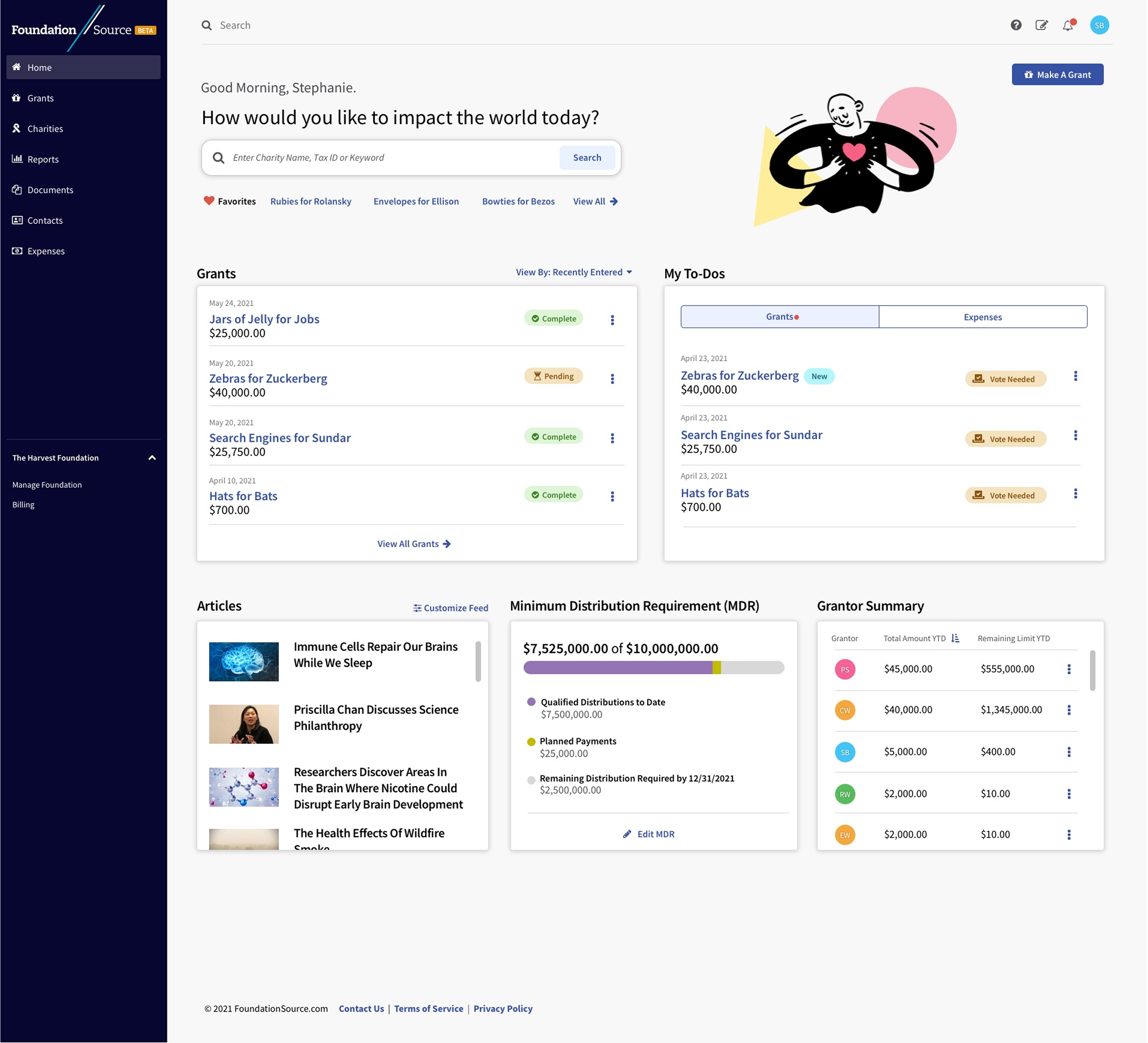This screenshot has height=1043, width=1148.
Task: Open kebab menu for Zebras for Zuckerberg grant
Action: [612, 379]
